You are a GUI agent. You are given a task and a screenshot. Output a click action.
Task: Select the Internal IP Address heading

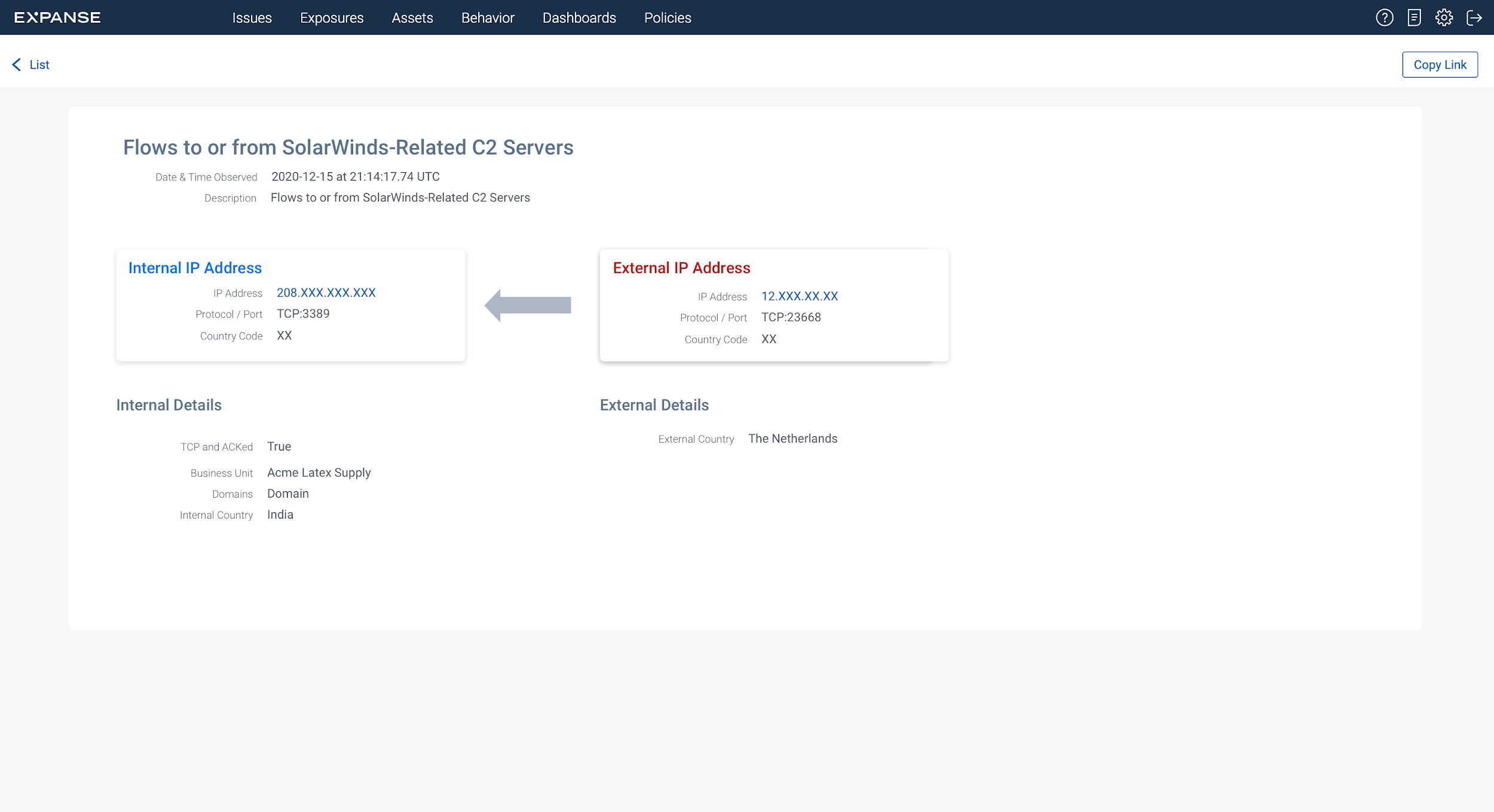pyautogui.click(x=195, y=268)
